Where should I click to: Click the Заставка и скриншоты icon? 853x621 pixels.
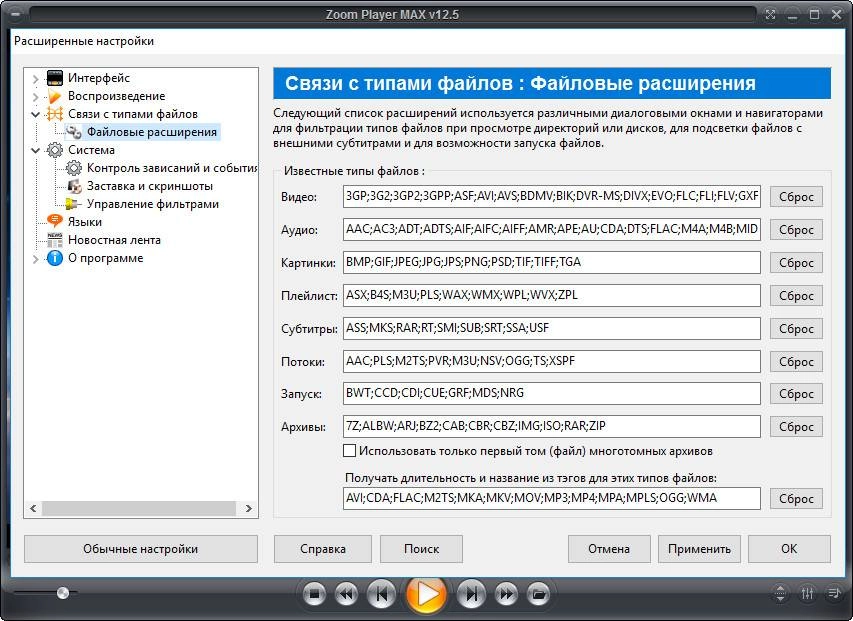(73, 186)
